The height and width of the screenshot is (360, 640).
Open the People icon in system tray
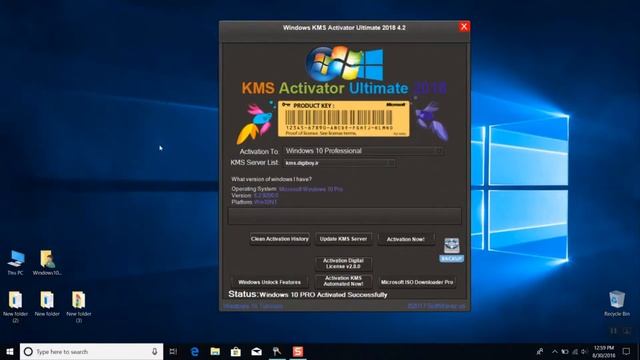540,351
